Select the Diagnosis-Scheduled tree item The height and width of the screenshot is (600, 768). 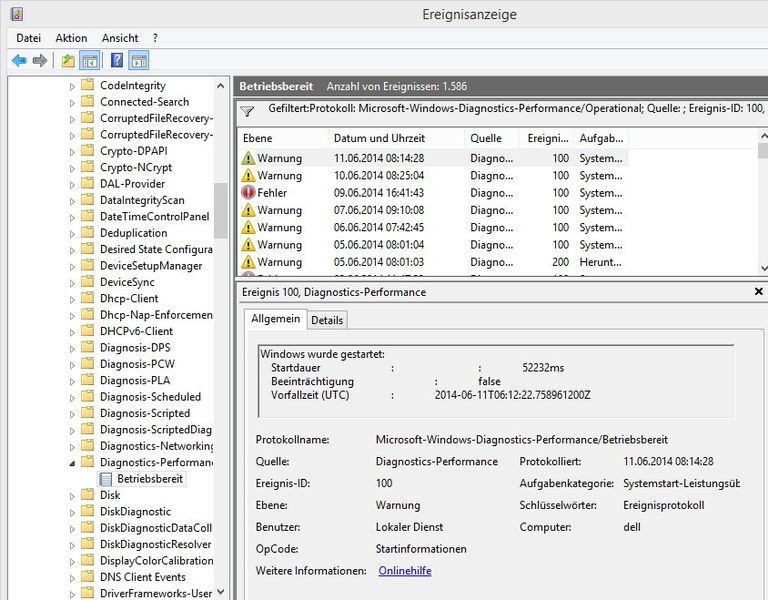[x=150, y=397]
